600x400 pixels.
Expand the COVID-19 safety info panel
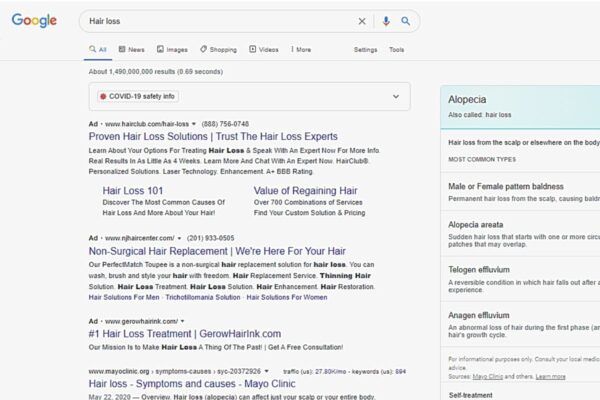396,96
